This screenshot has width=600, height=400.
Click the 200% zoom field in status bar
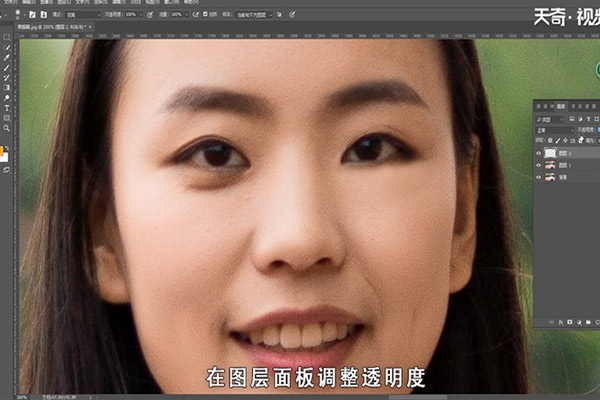click(x=22, y=397)
